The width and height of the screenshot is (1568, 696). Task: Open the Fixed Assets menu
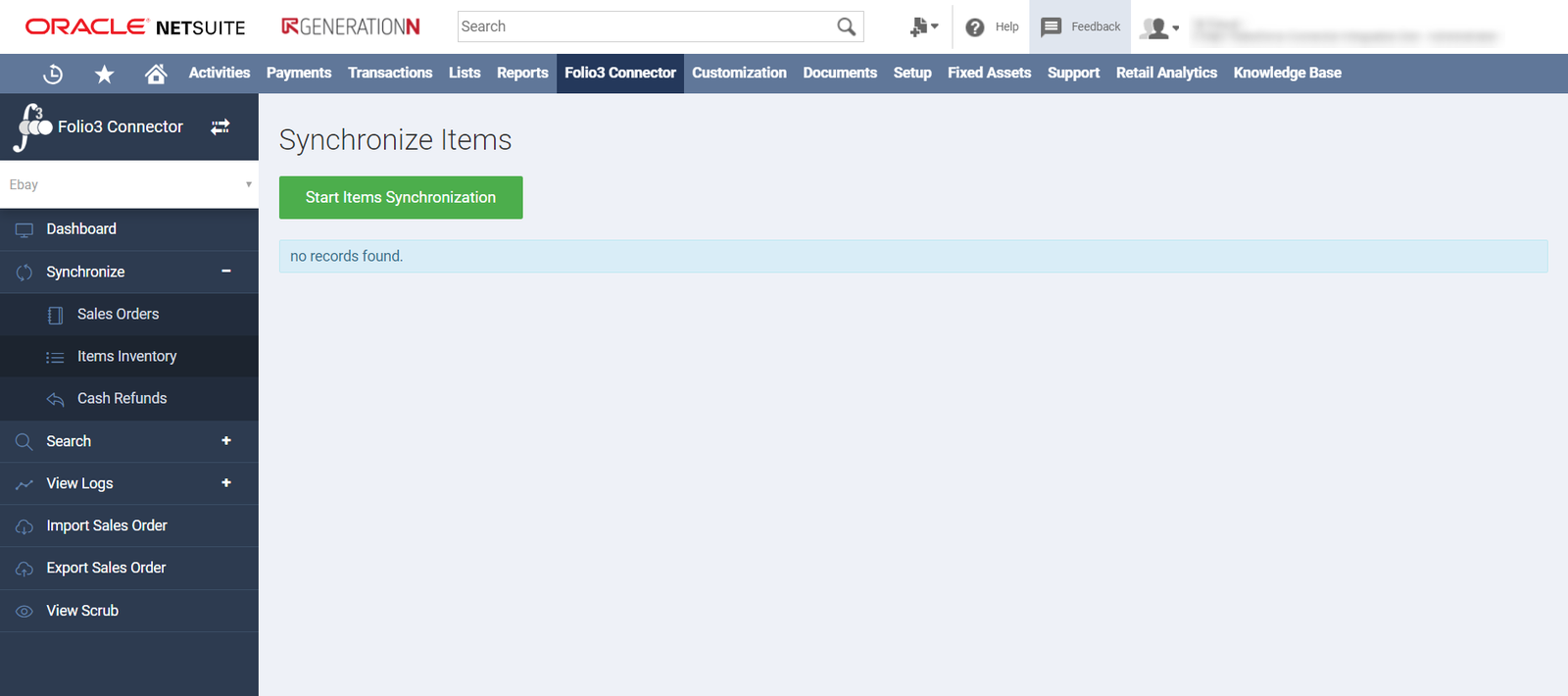[989, 74]
